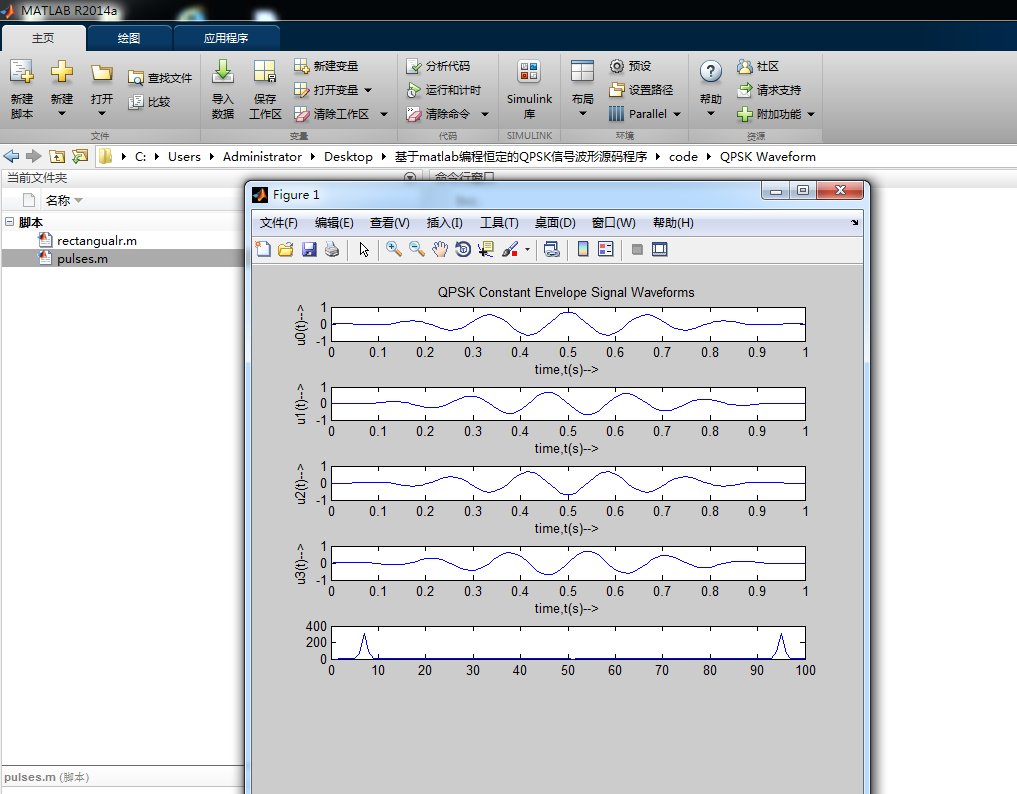This screenshot has width=1017, height=794.
Task: Expand Add-Ons (附加功能) dropdown
Action: pyautogui.click(x=811, y=114)
